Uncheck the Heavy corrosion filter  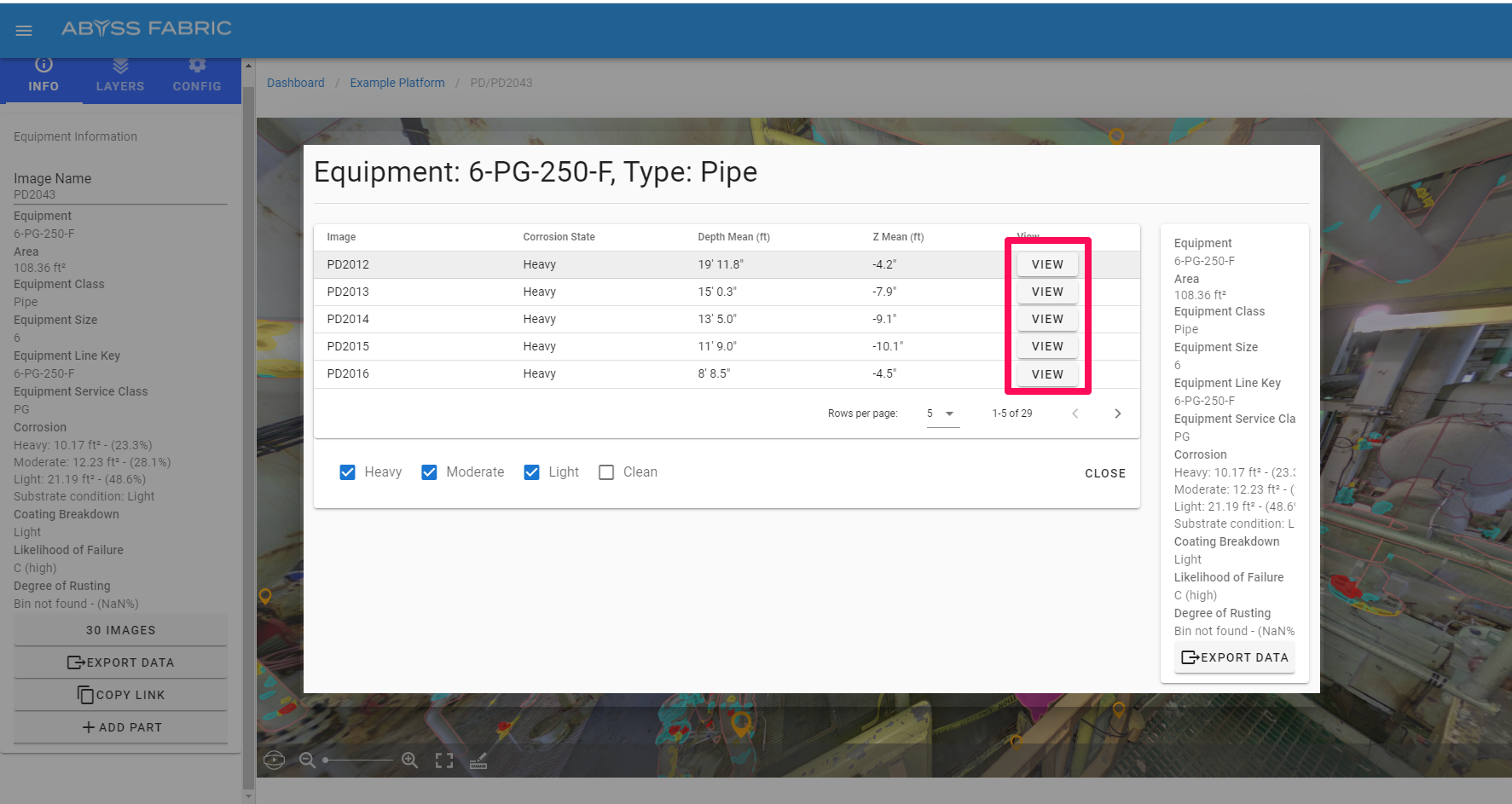[x=347, y=472]
